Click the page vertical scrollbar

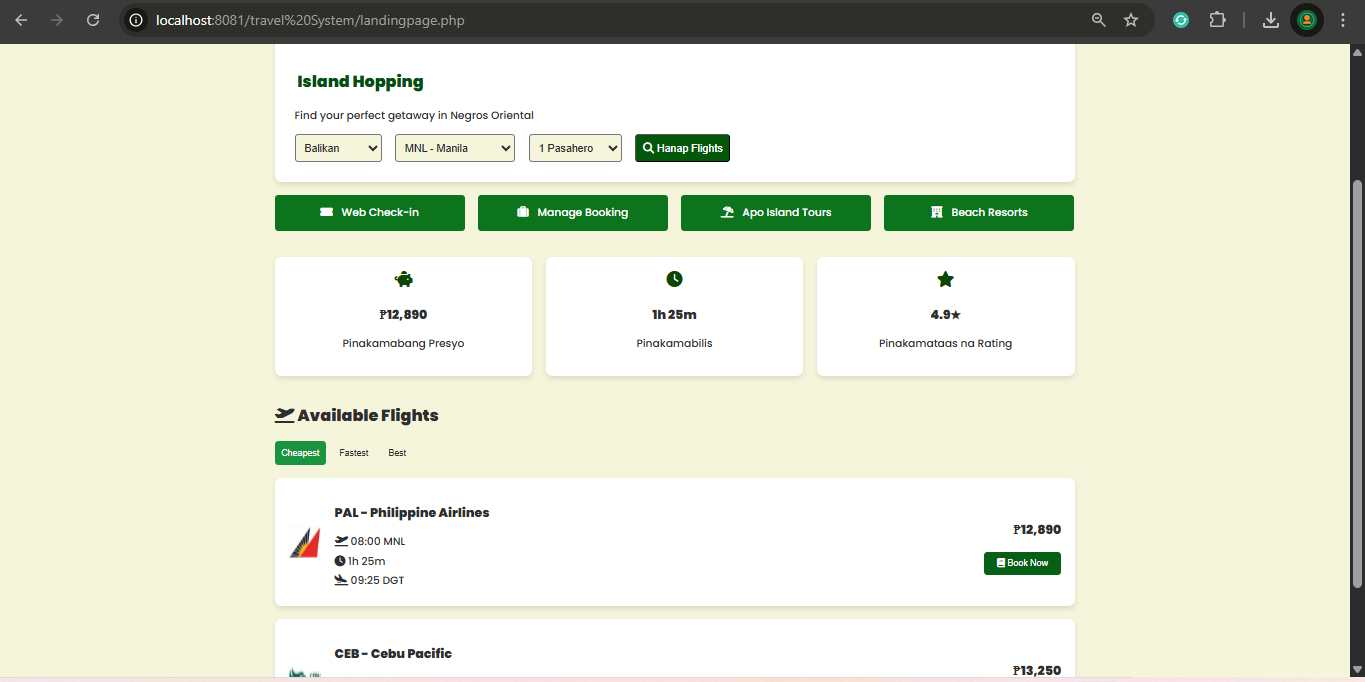[1357, 380]
